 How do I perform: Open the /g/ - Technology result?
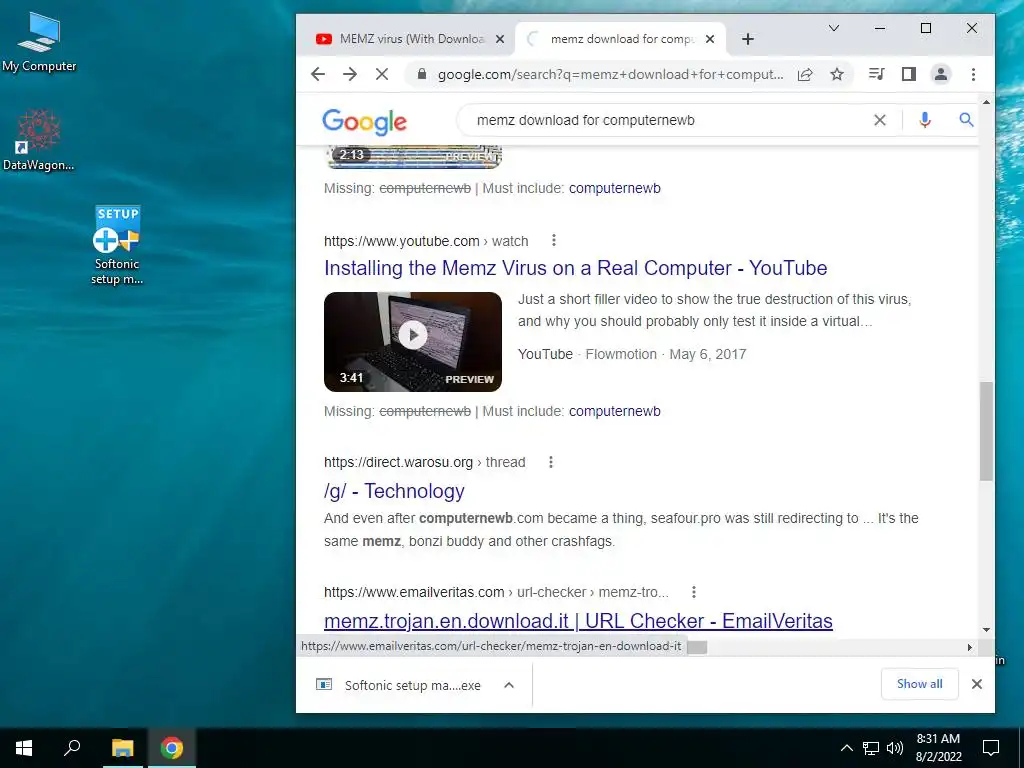click(394, 490)
